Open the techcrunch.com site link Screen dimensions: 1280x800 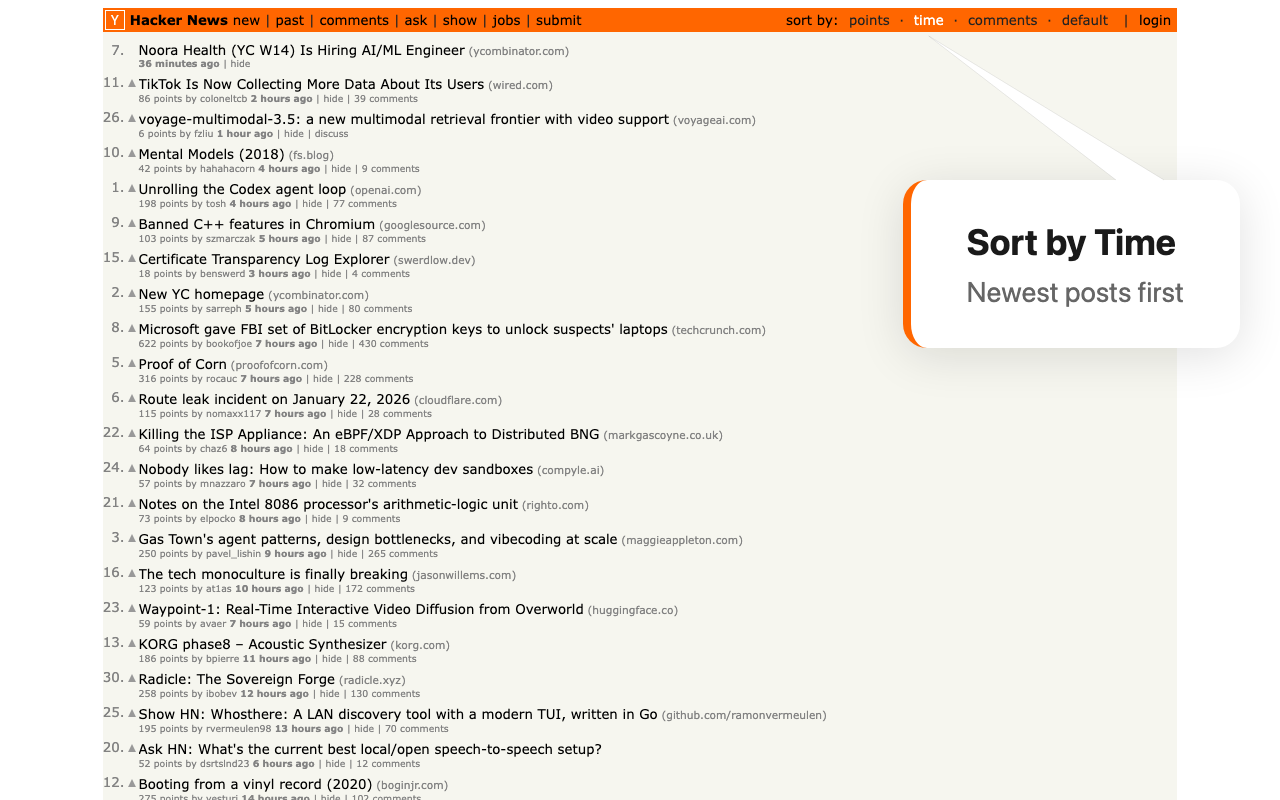[719, 331]
